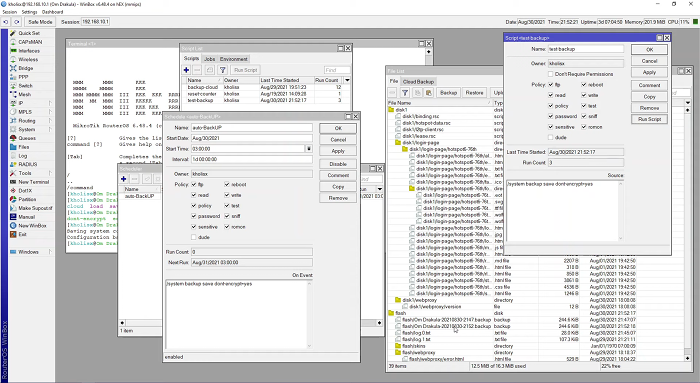The image size is (700, 383).
Task: Click the plus icon in the Scheduler window
Action: pyautogui.click(x=124, y=179)
